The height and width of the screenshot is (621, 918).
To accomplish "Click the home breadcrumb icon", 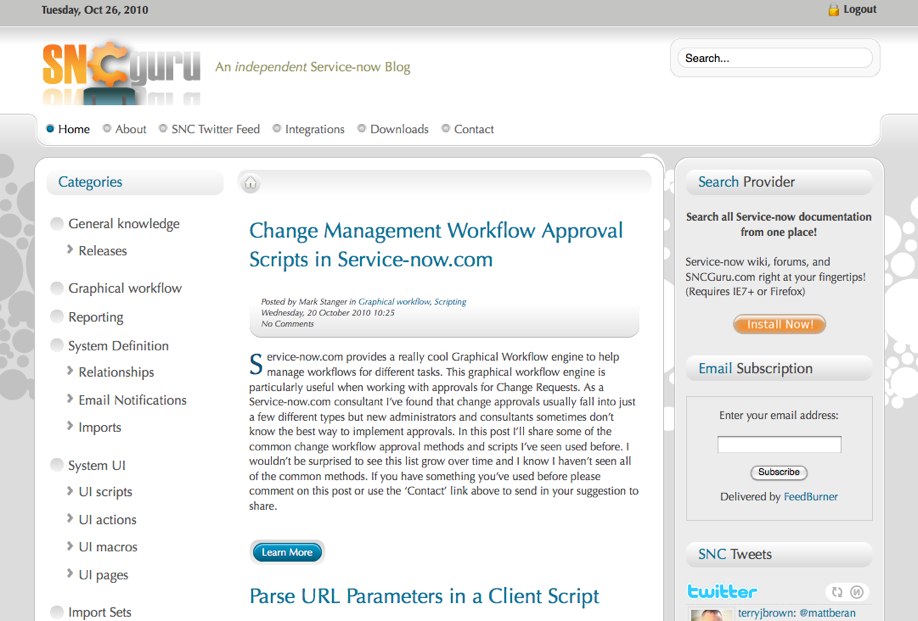I will [251, 183].
